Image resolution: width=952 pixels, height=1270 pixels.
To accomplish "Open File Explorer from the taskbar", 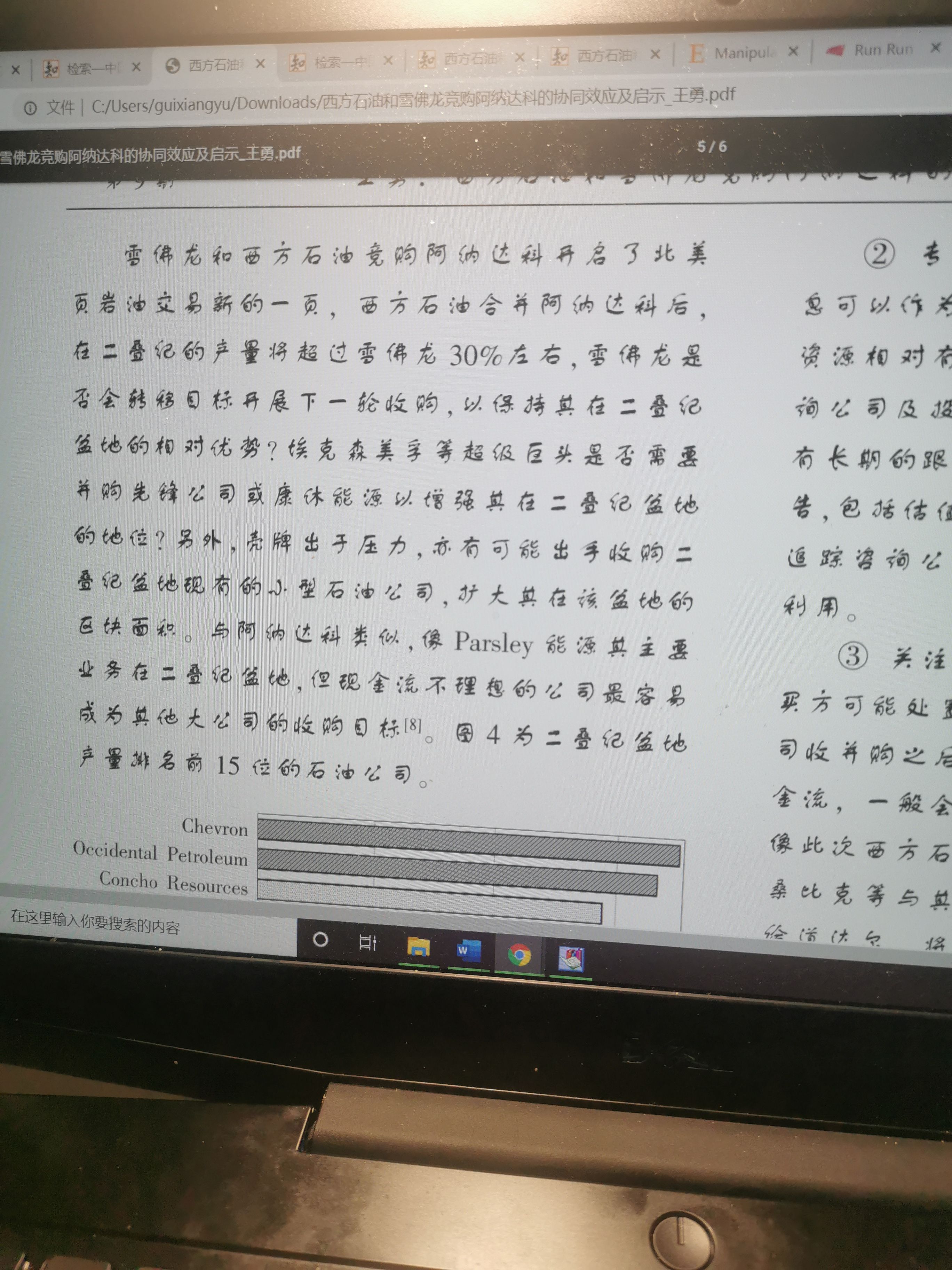I will [x=418, y=947].
